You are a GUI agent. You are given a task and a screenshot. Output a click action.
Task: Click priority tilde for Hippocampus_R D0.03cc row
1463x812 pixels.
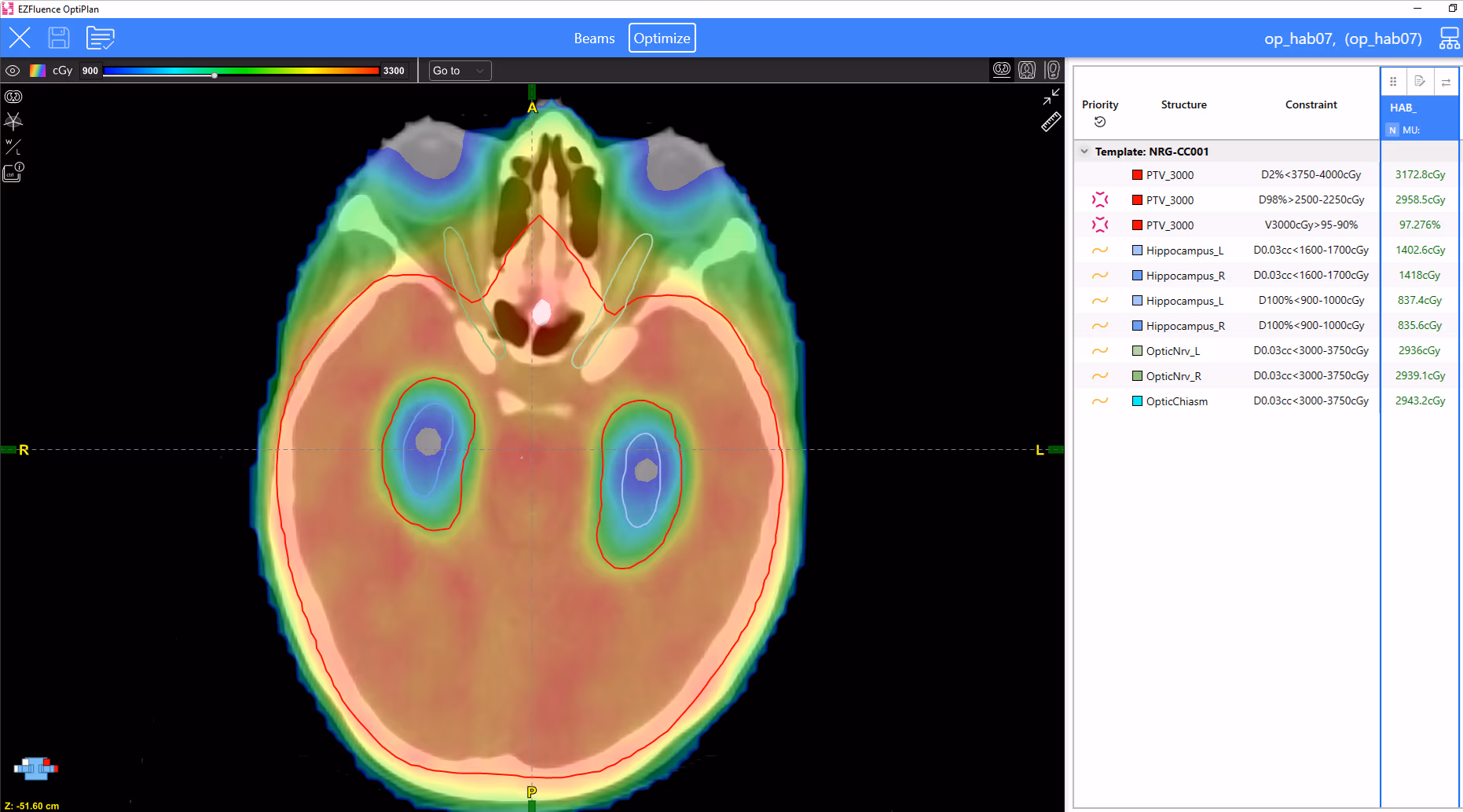point(1100,275)
